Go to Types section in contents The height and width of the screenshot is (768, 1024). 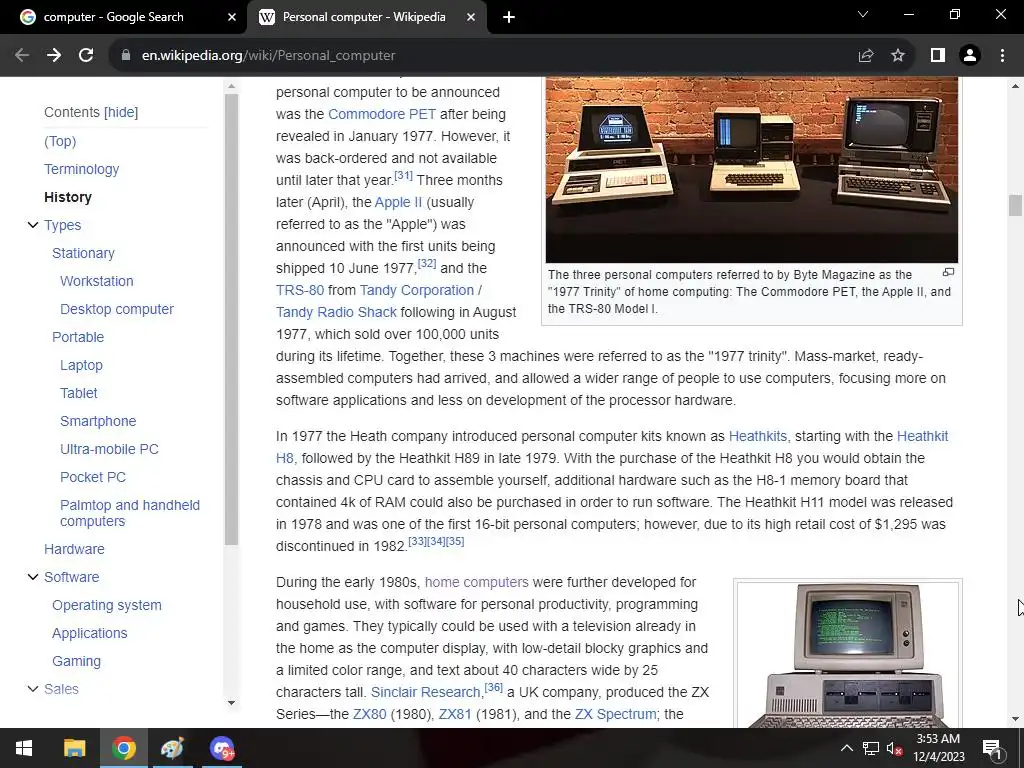[x=63, y=225]
